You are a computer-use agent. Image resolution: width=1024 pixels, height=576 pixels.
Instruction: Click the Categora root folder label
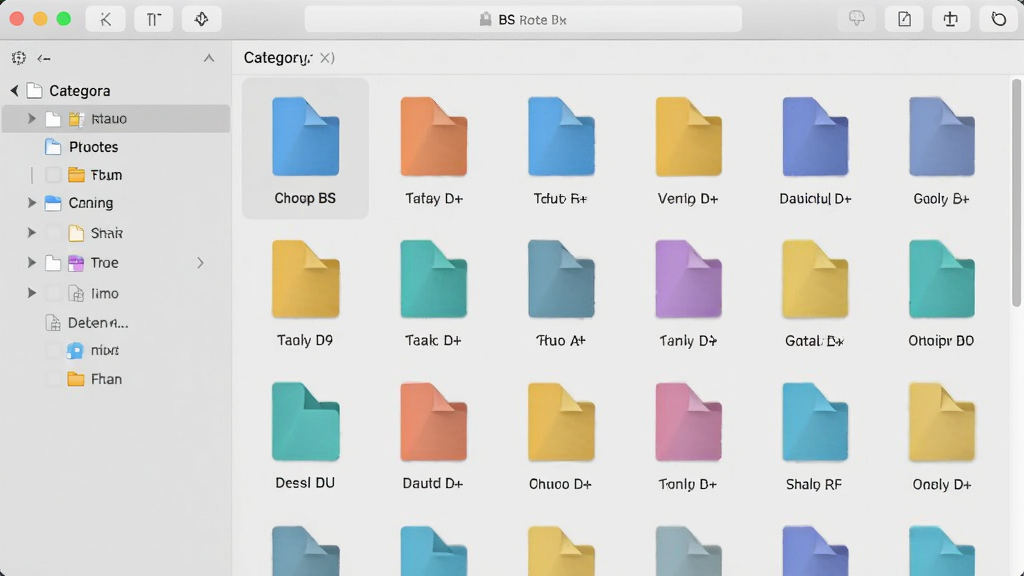[x=80, y=91]
